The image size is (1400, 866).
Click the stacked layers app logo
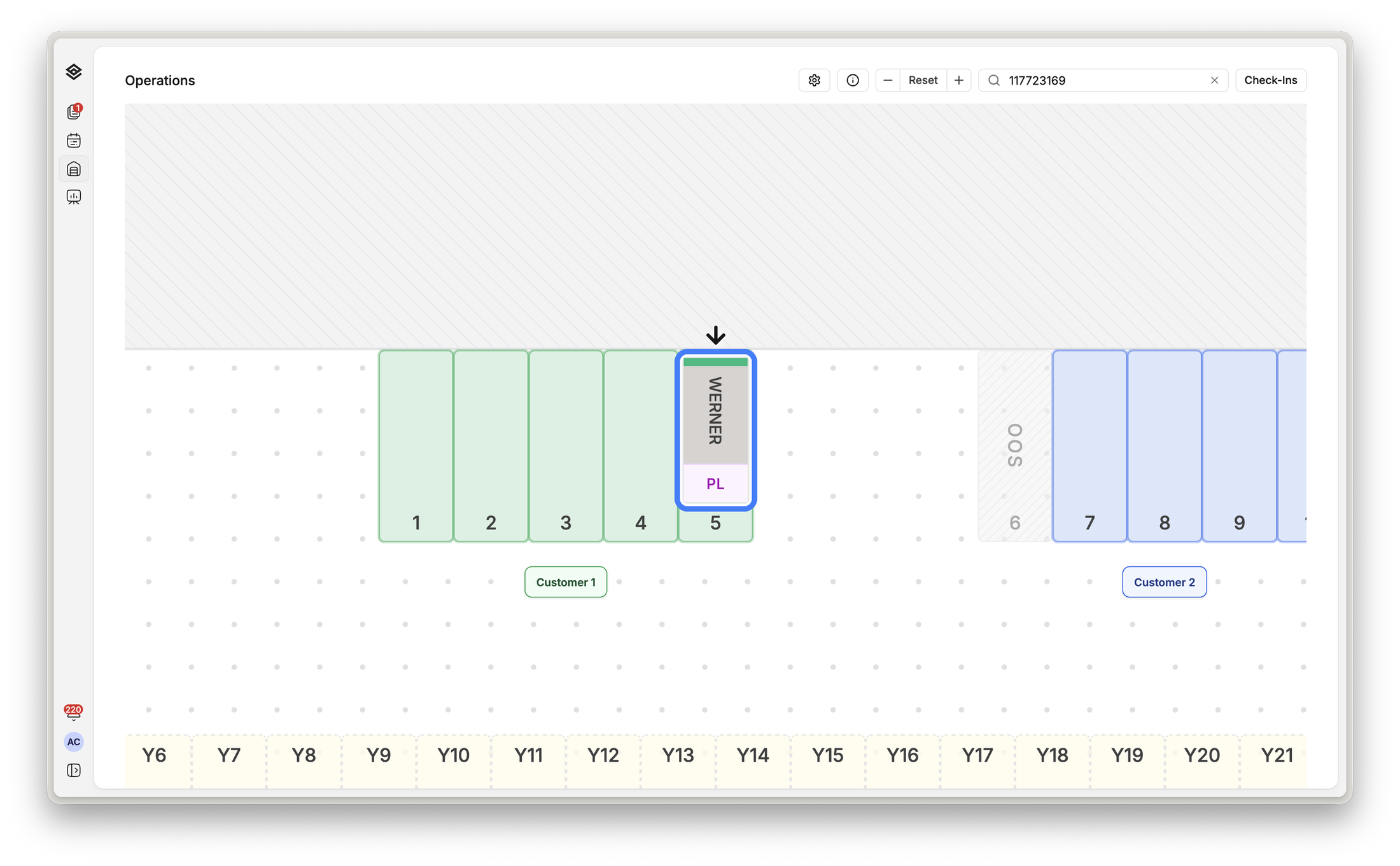tap(74, 72)
